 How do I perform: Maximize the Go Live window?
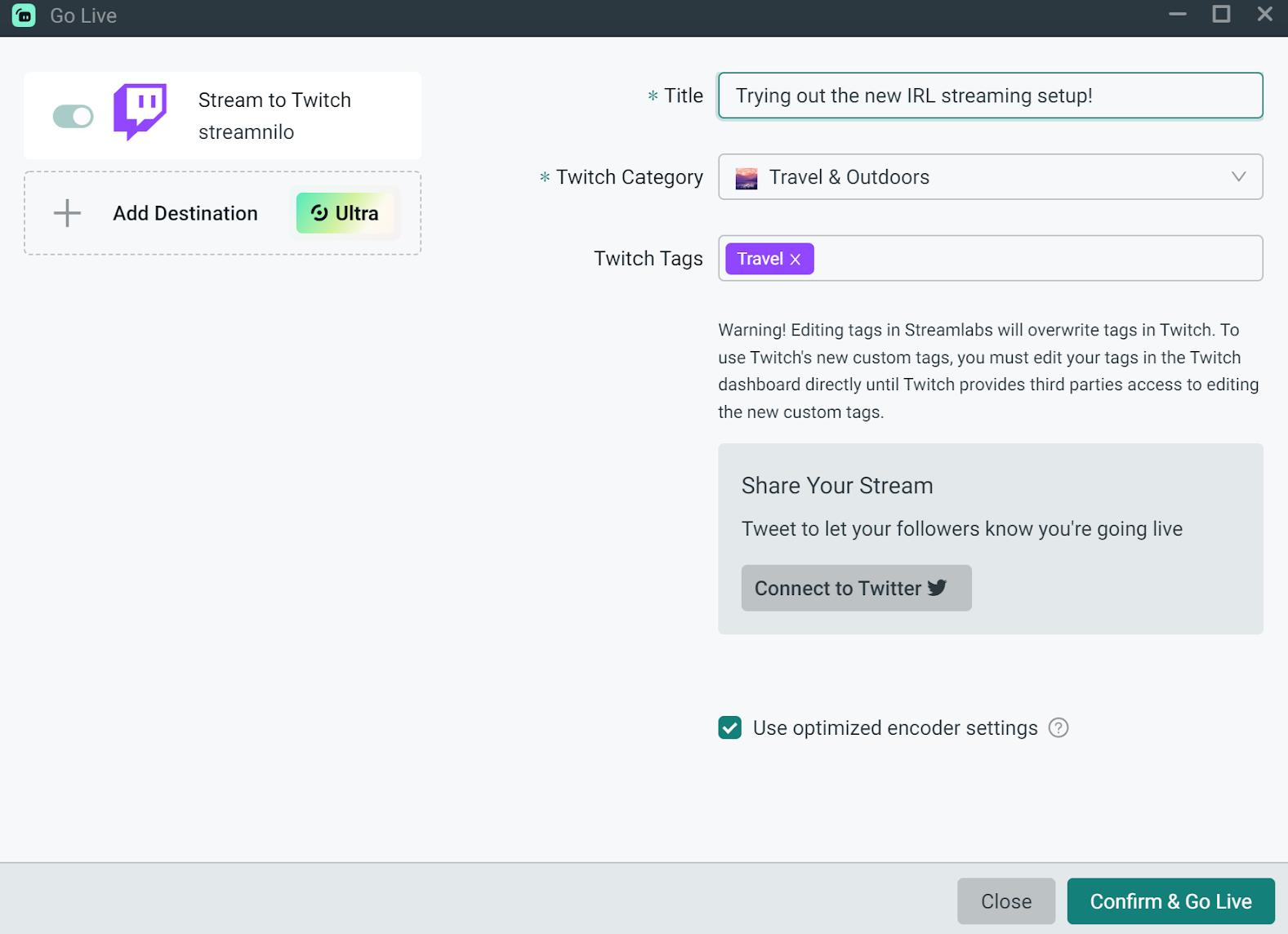pos(1221,15)
